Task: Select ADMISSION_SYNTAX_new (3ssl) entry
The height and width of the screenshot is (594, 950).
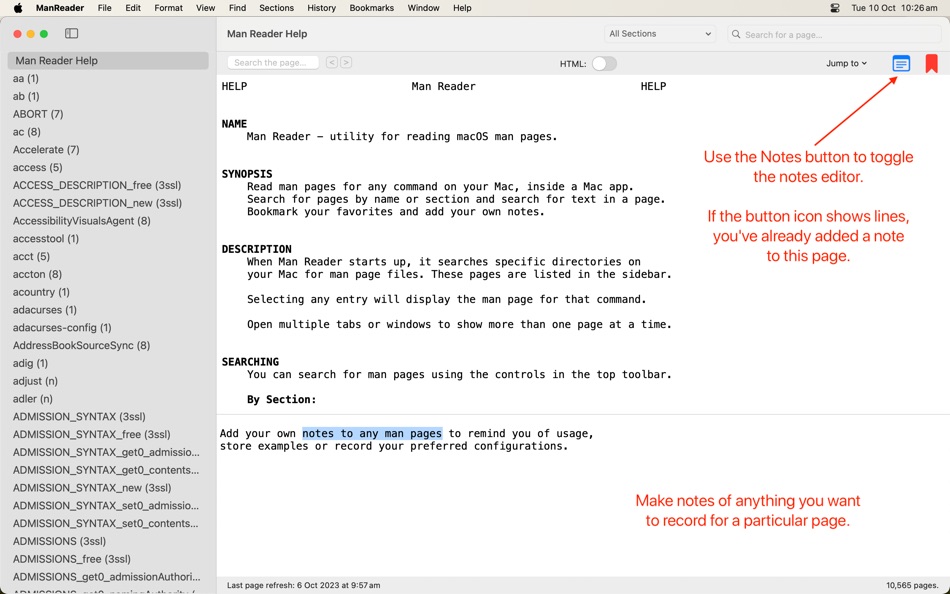Action: click(x=108, y=488)
